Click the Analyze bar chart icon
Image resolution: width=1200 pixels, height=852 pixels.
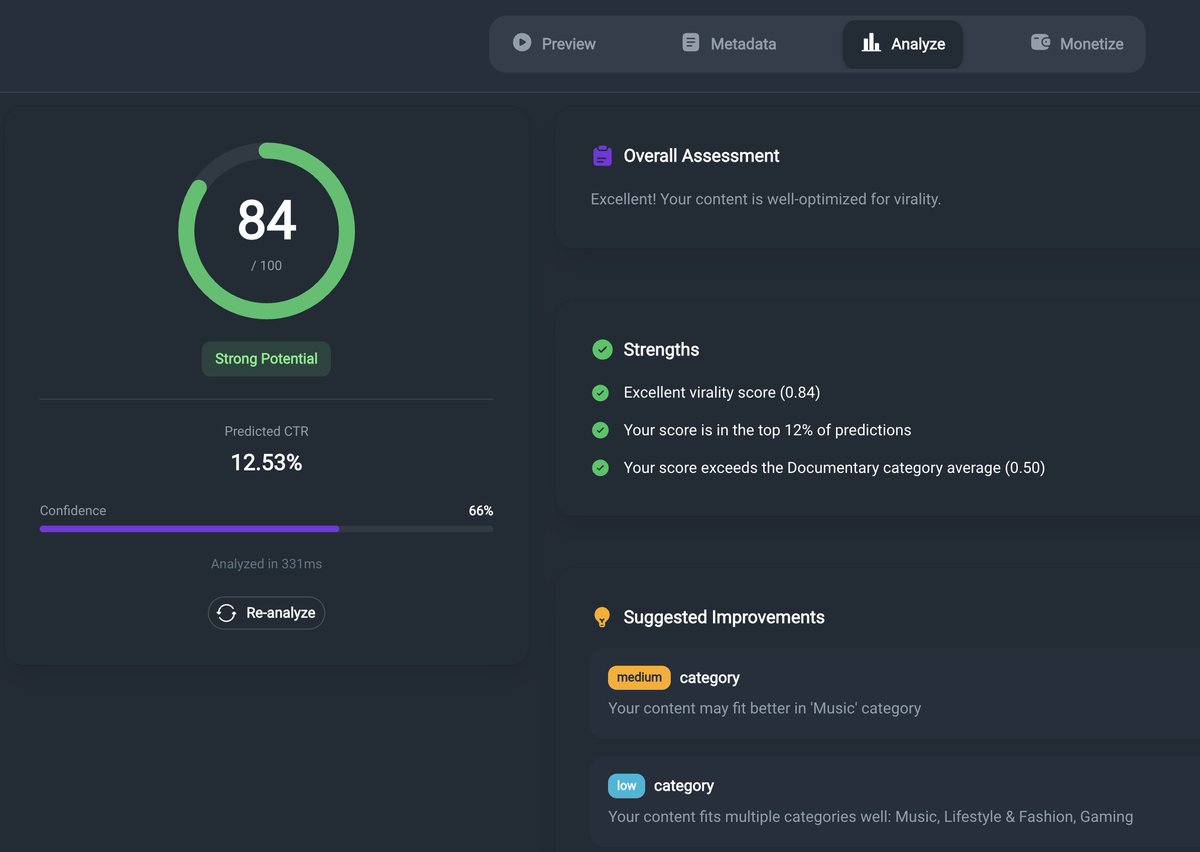coord(872,43)
